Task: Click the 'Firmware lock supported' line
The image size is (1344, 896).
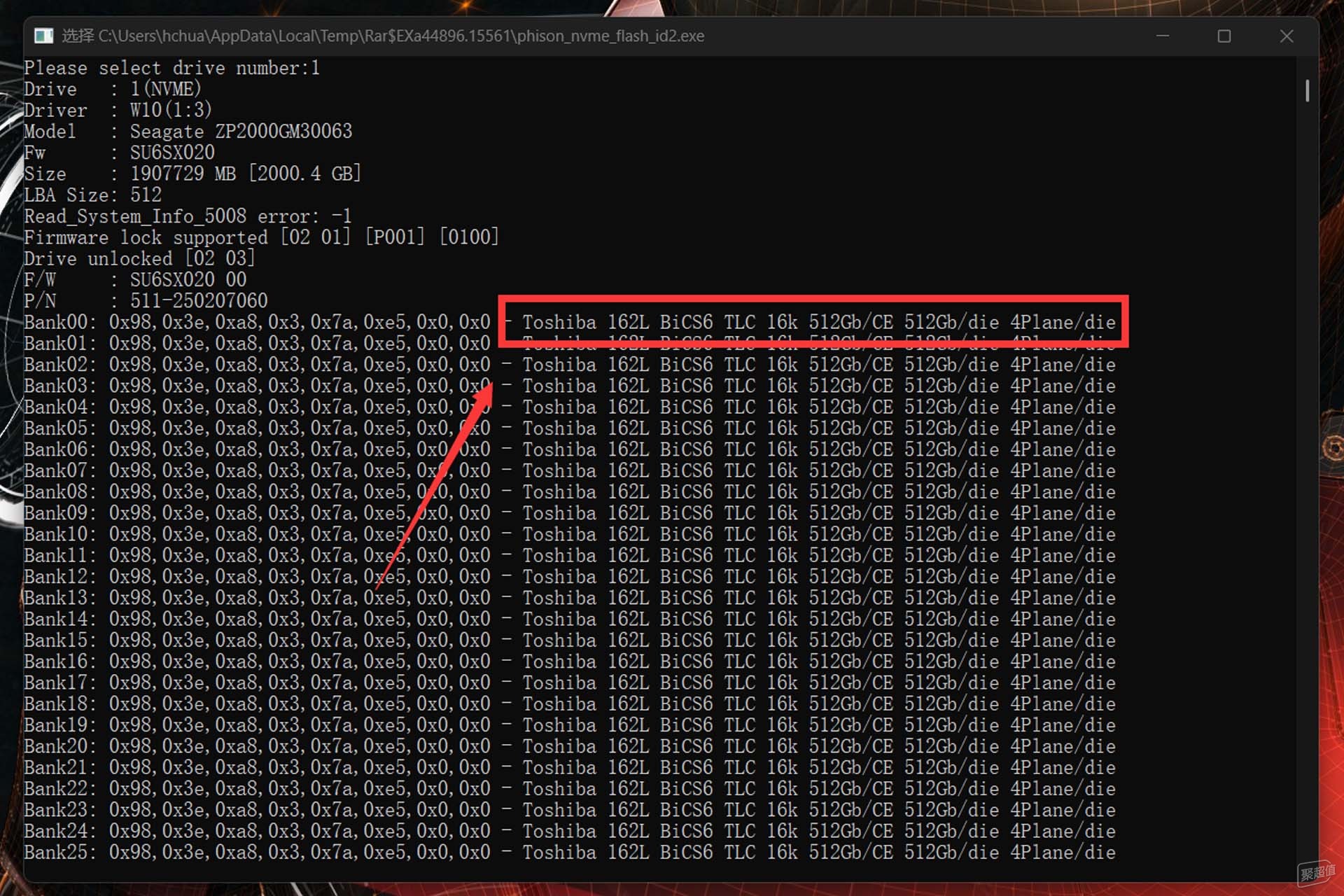Action: (x=261, y=237)
